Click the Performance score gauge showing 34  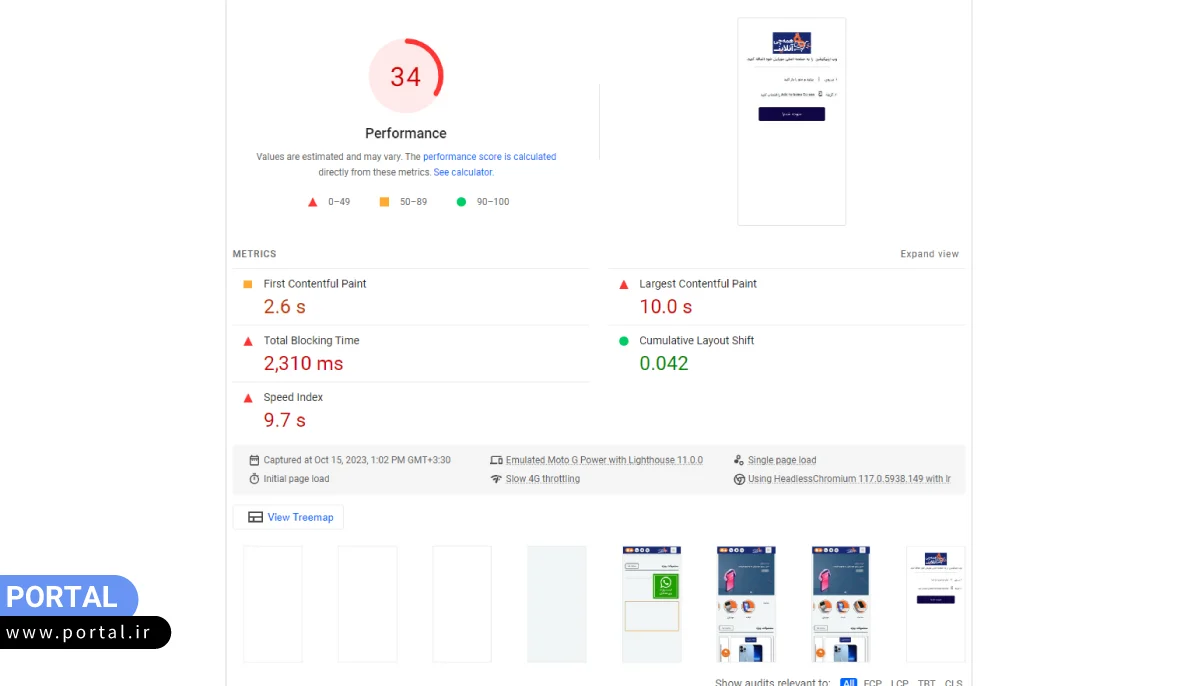click(x=406, y=75)
